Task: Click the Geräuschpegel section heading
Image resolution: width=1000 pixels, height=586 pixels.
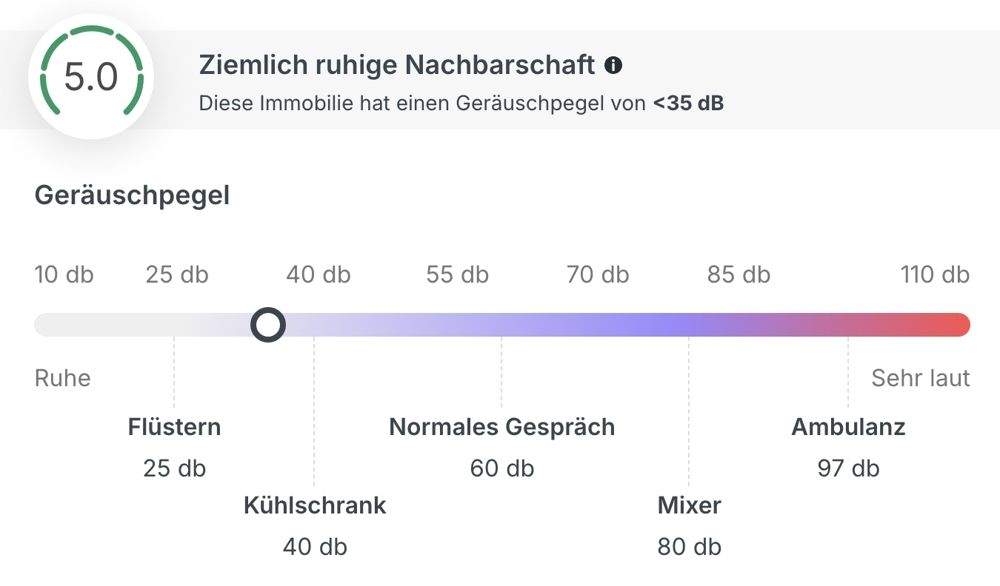Action: point(132,195)
